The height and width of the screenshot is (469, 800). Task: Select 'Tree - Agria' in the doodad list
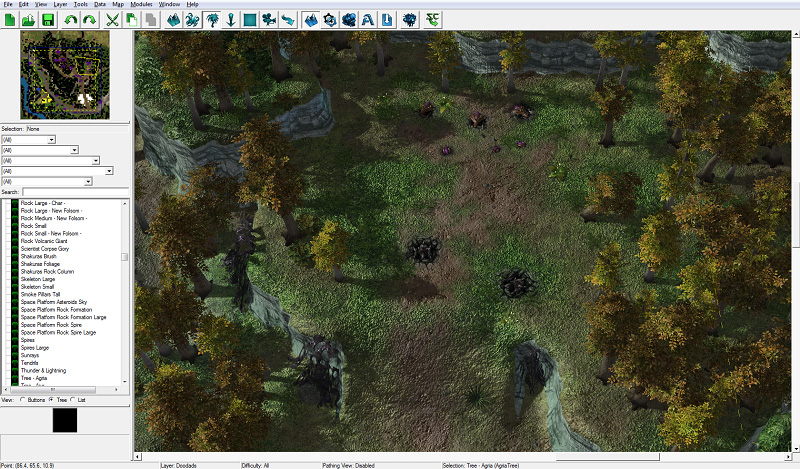34,378
